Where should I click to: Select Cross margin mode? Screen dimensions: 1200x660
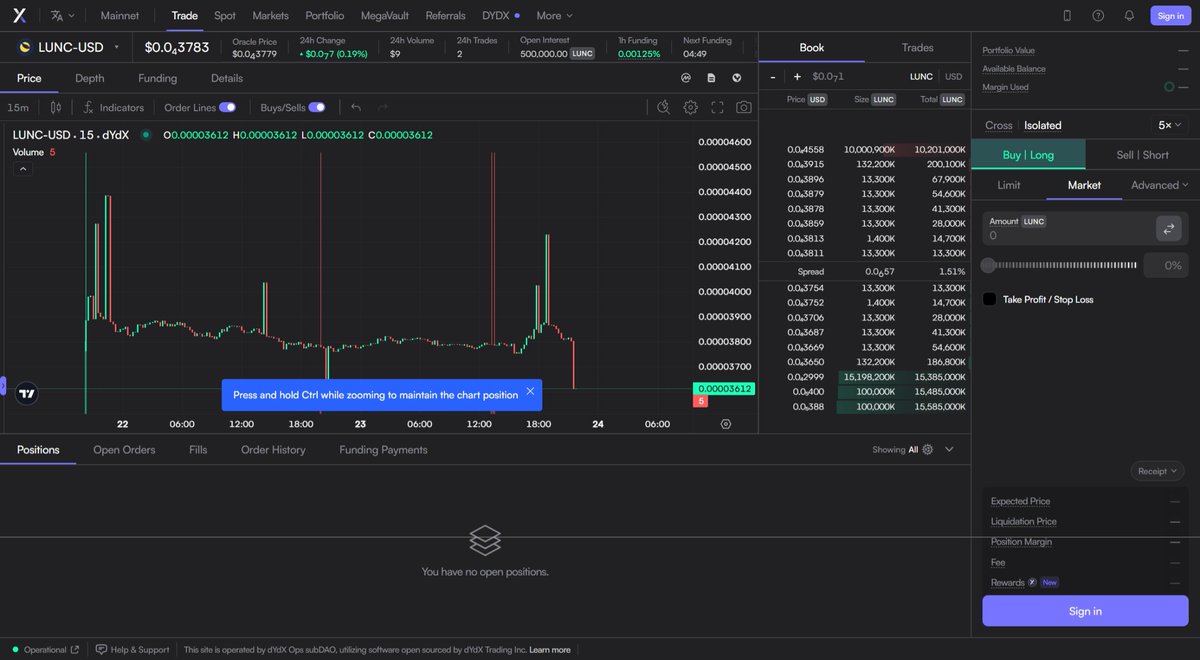click(999, 125)
